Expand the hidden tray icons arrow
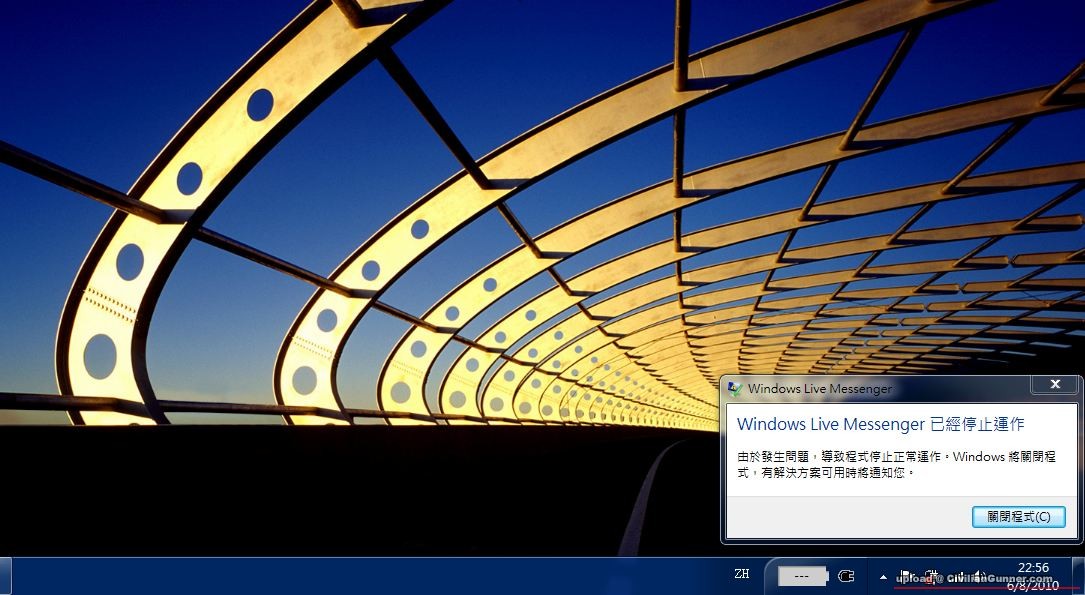Image resolution: width=1085 pixels, height=595 pixels. tap(883, 577)
